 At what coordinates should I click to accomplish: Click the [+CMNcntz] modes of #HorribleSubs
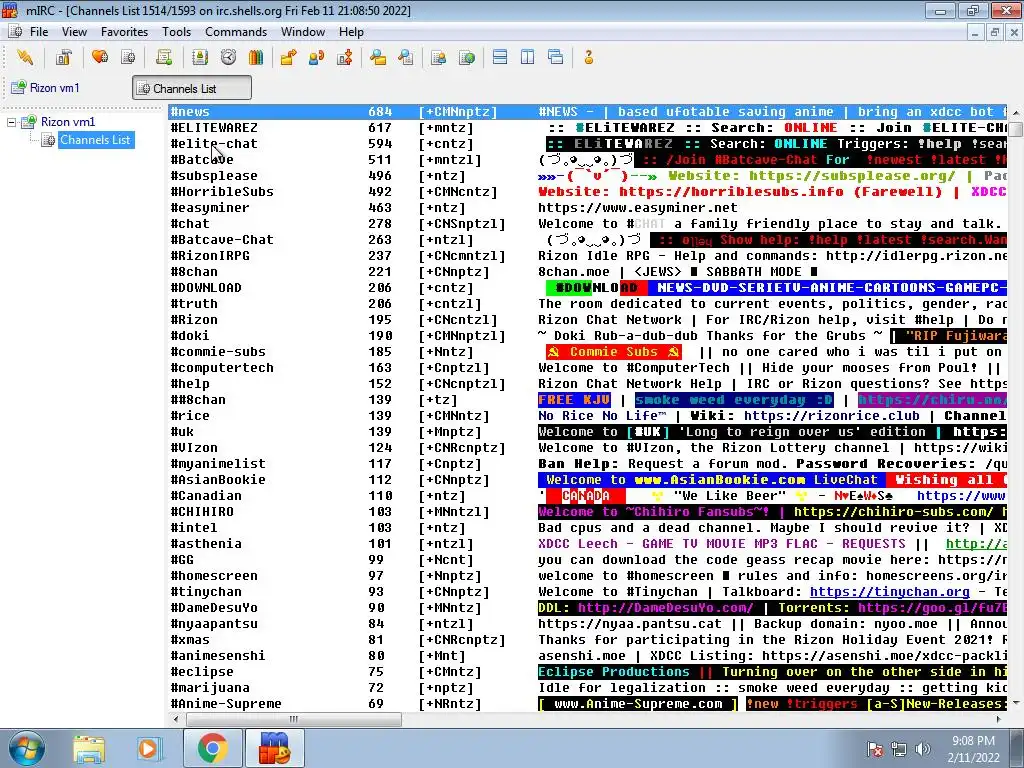coord(458,192)
